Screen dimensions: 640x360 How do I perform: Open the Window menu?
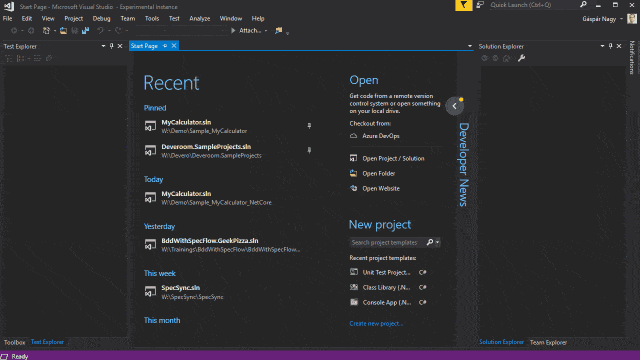pyautogui.click(x=231, y=18)
